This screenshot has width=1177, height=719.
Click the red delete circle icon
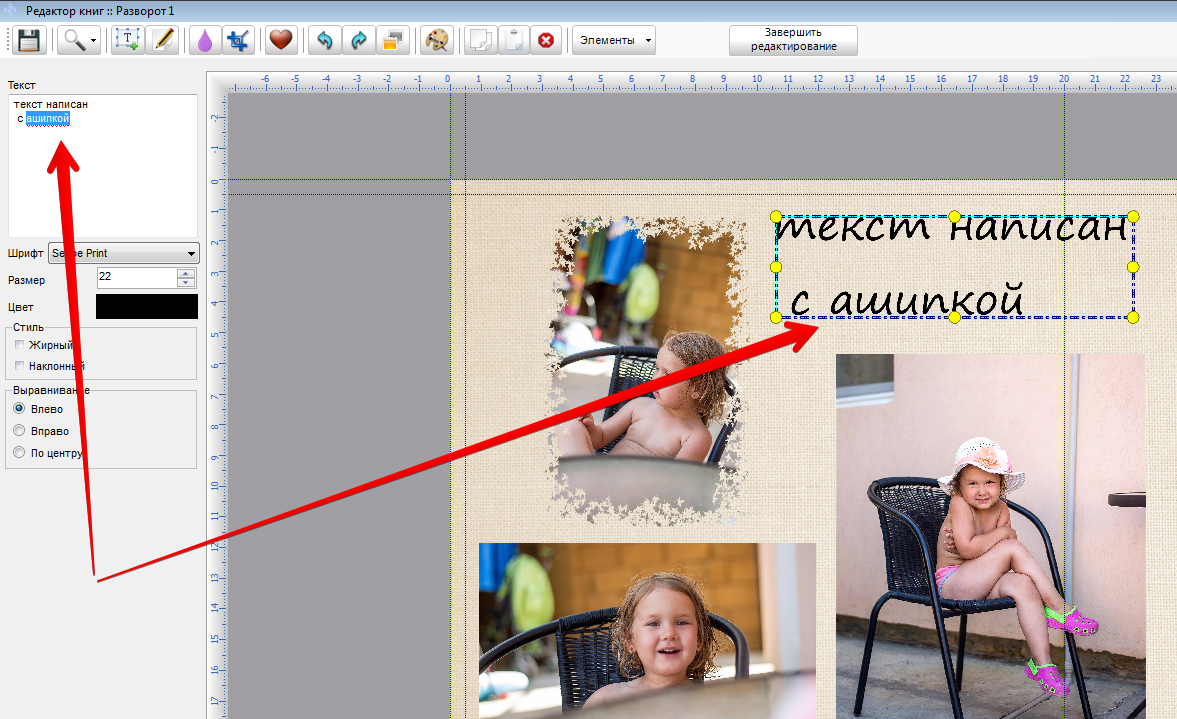coord(546,40)
